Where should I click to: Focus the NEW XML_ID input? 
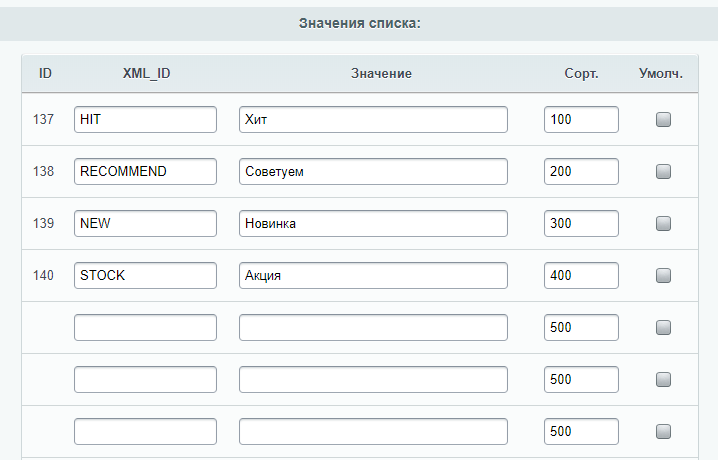[145, 223]
